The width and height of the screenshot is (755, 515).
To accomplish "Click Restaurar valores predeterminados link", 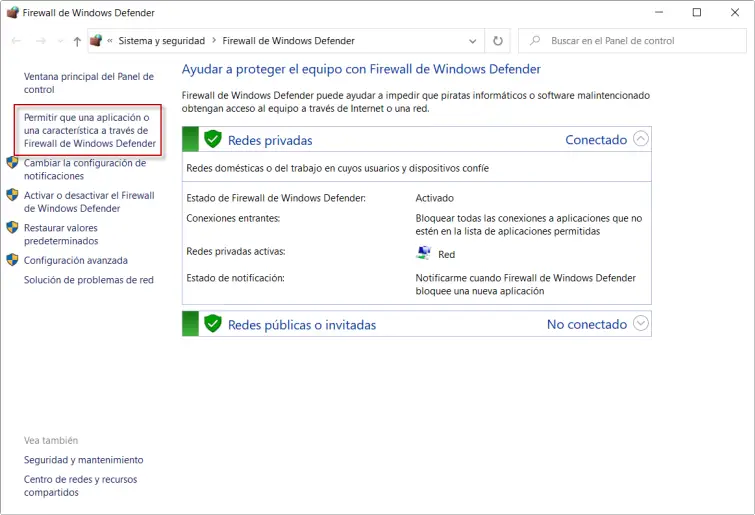I will [61, 234].
